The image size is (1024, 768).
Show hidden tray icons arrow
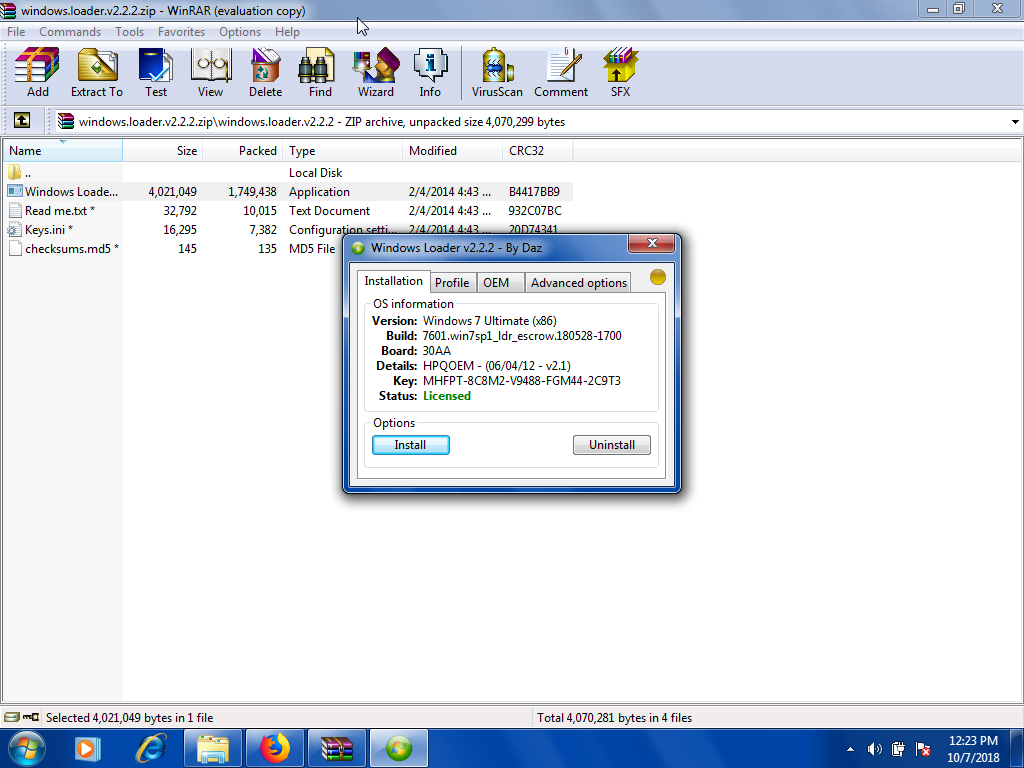[850, 749]
